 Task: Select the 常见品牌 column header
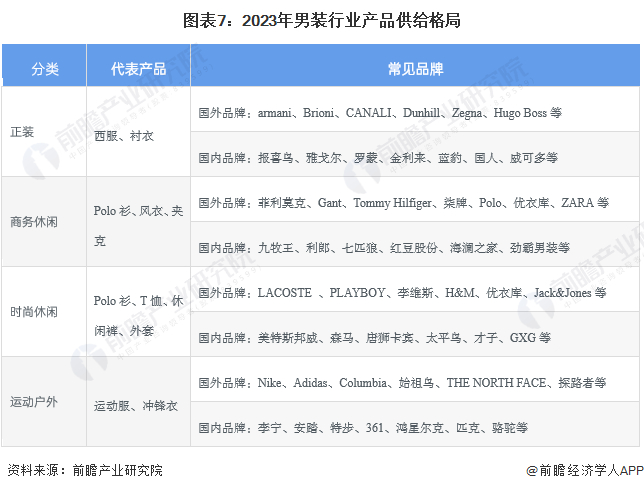415,65
